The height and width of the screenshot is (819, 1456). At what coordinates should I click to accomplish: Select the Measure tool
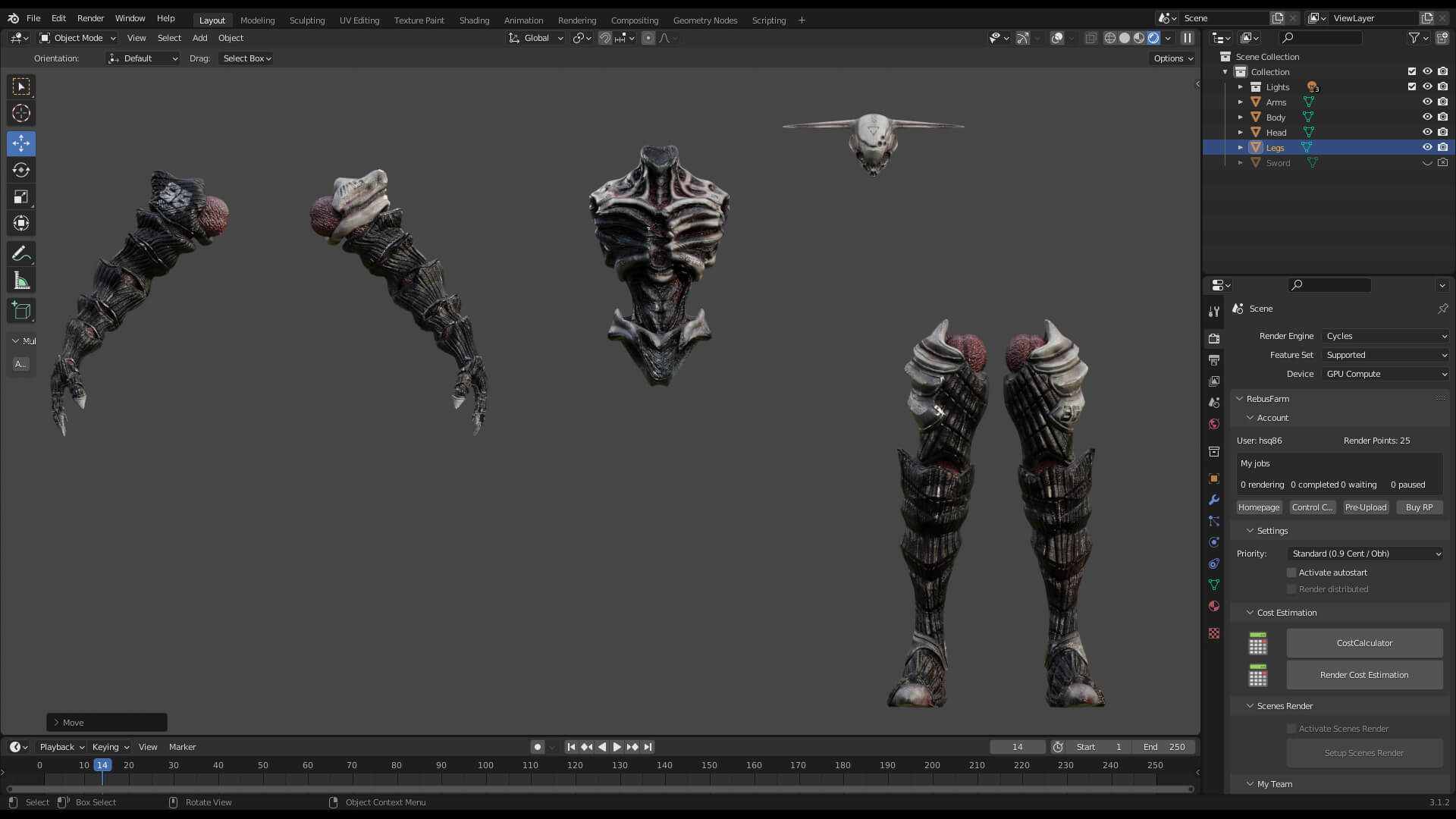21,281
